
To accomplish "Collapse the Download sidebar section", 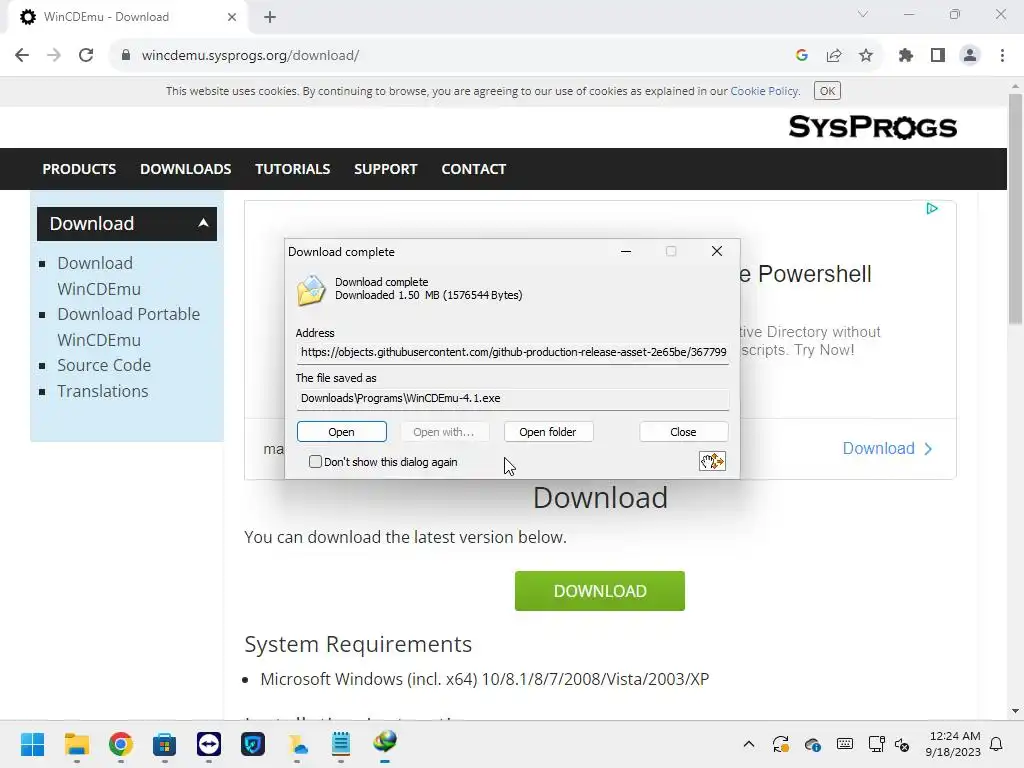I will [203, 223].
